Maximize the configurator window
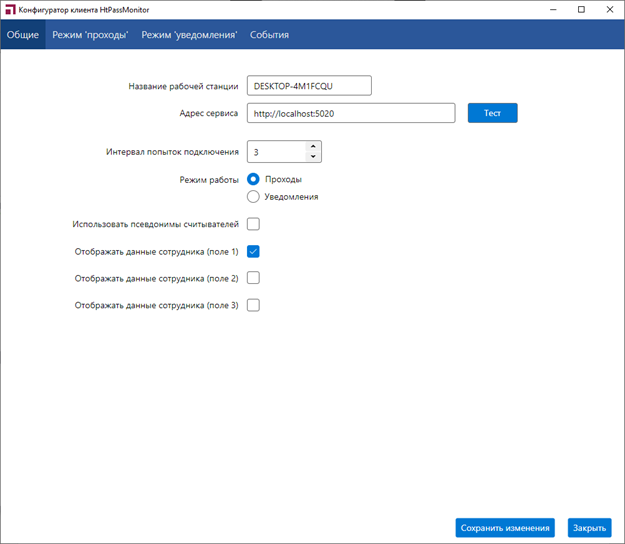625x544 pixels. (581, 9)
